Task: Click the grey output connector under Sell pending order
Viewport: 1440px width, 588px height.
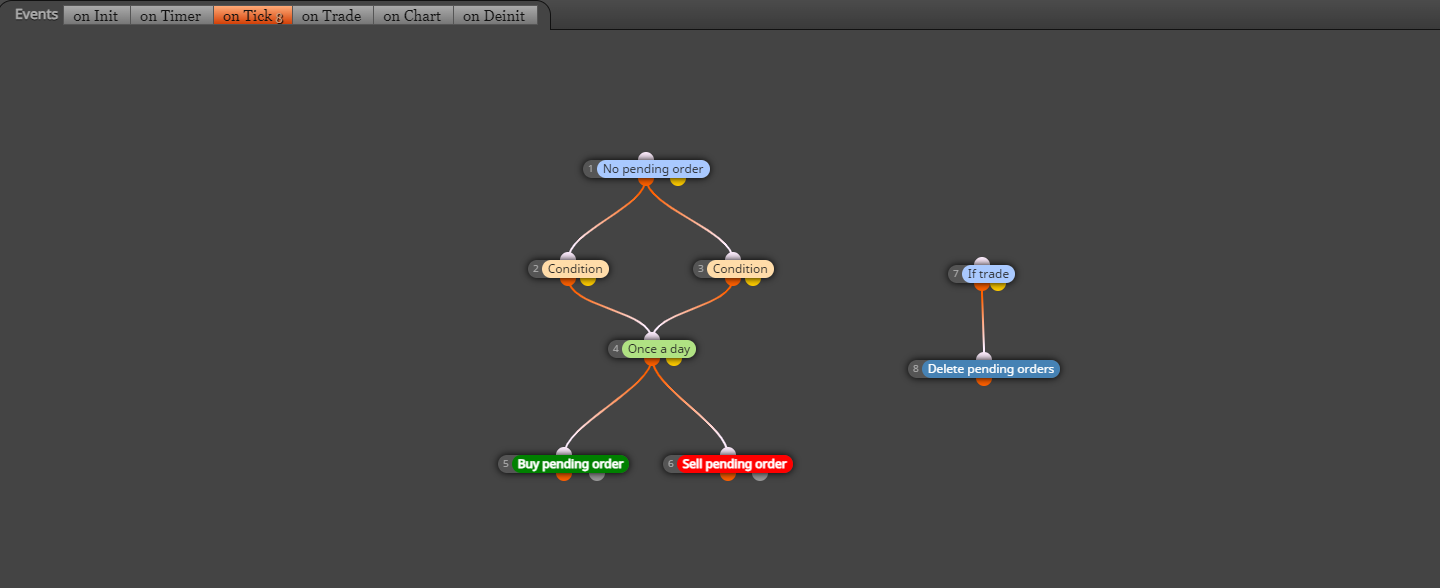Action: (x=760, y=475)
